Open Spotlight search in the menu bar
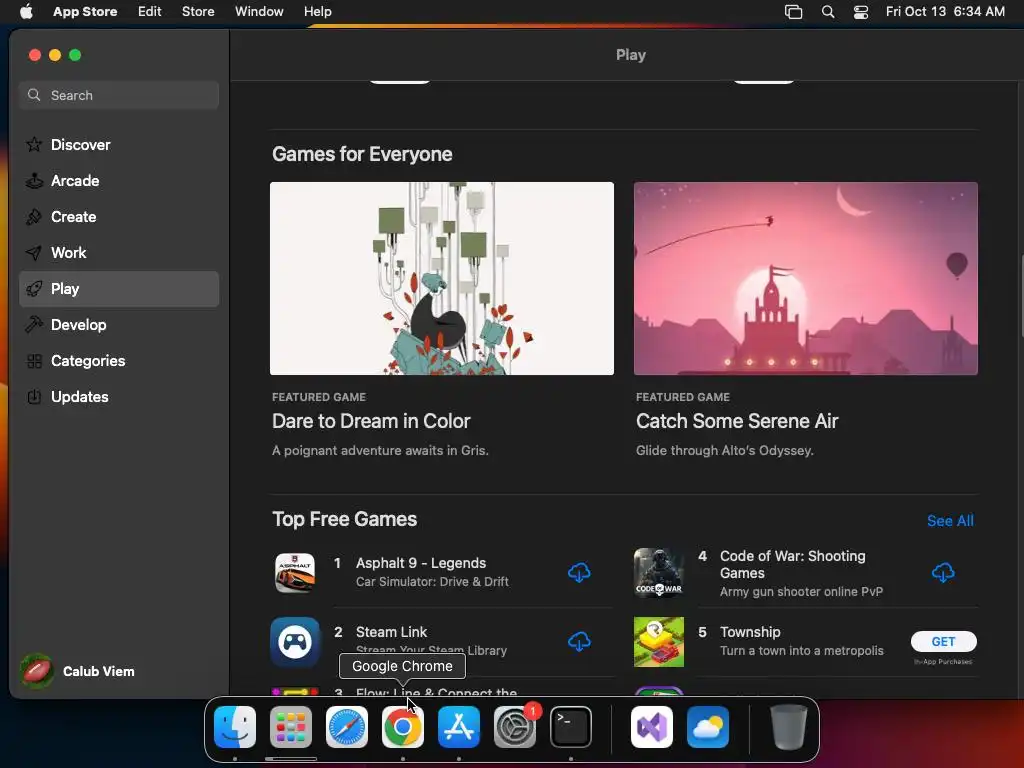This screenshot has height=768, width=1024. click(827, 12)
